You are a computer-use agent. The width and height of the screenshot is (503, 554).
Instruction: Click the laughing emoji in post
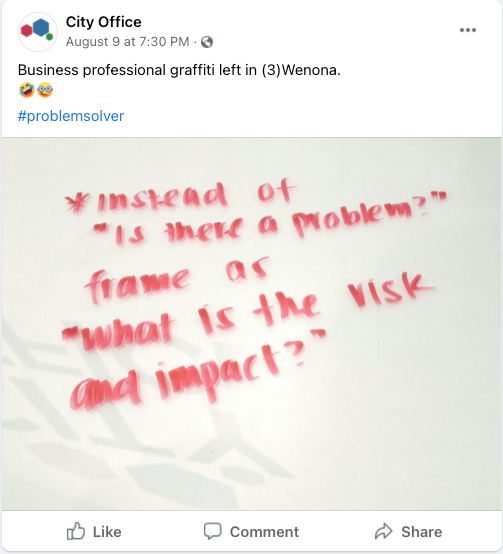(26, 90)
